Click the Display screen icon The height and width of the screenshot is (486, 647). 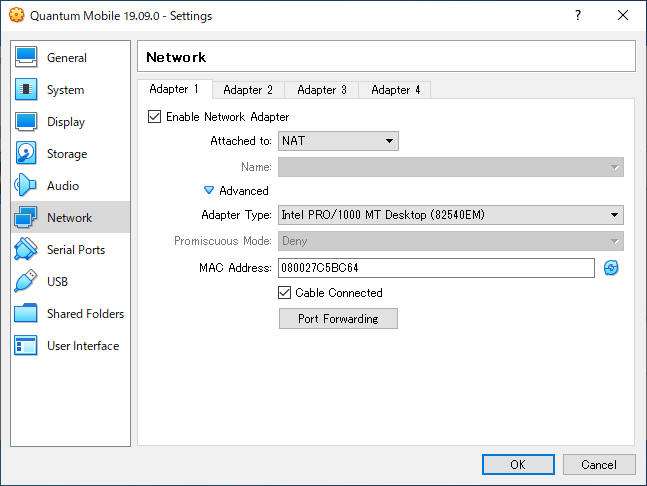26,122
